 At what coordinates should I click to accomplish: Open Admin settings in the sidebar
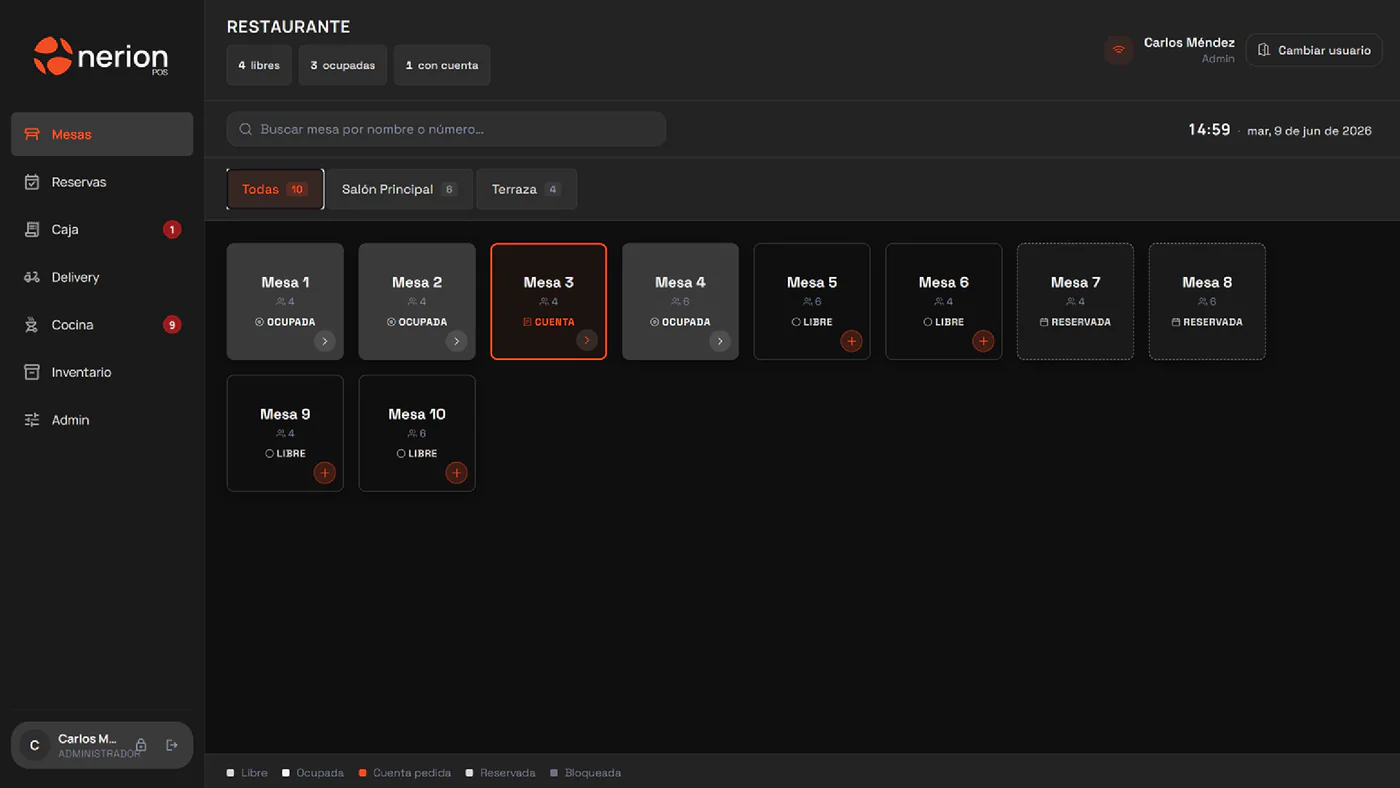pos(102,420)
